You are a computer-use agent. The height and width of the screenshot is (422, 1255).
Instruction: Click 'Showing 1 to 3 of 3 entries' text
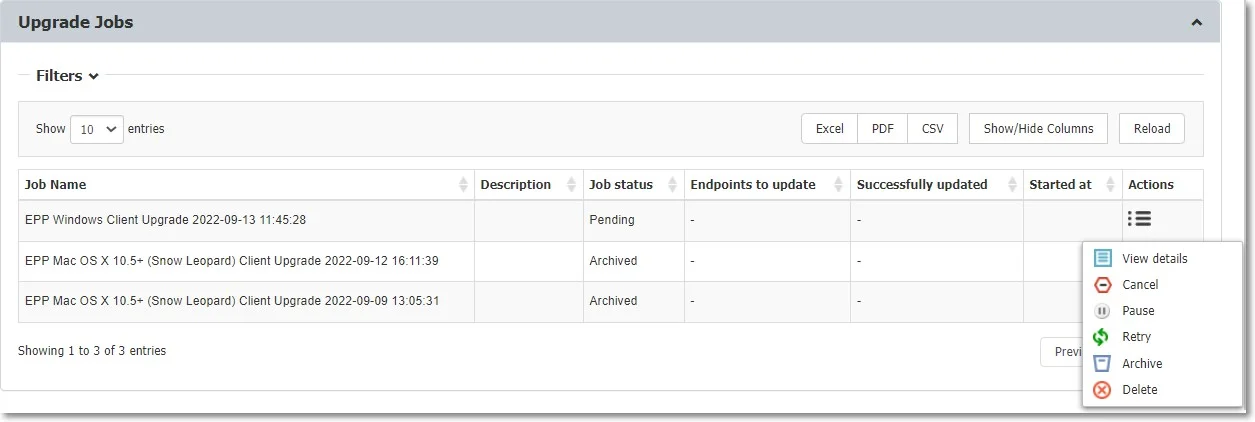pos(92,351)
